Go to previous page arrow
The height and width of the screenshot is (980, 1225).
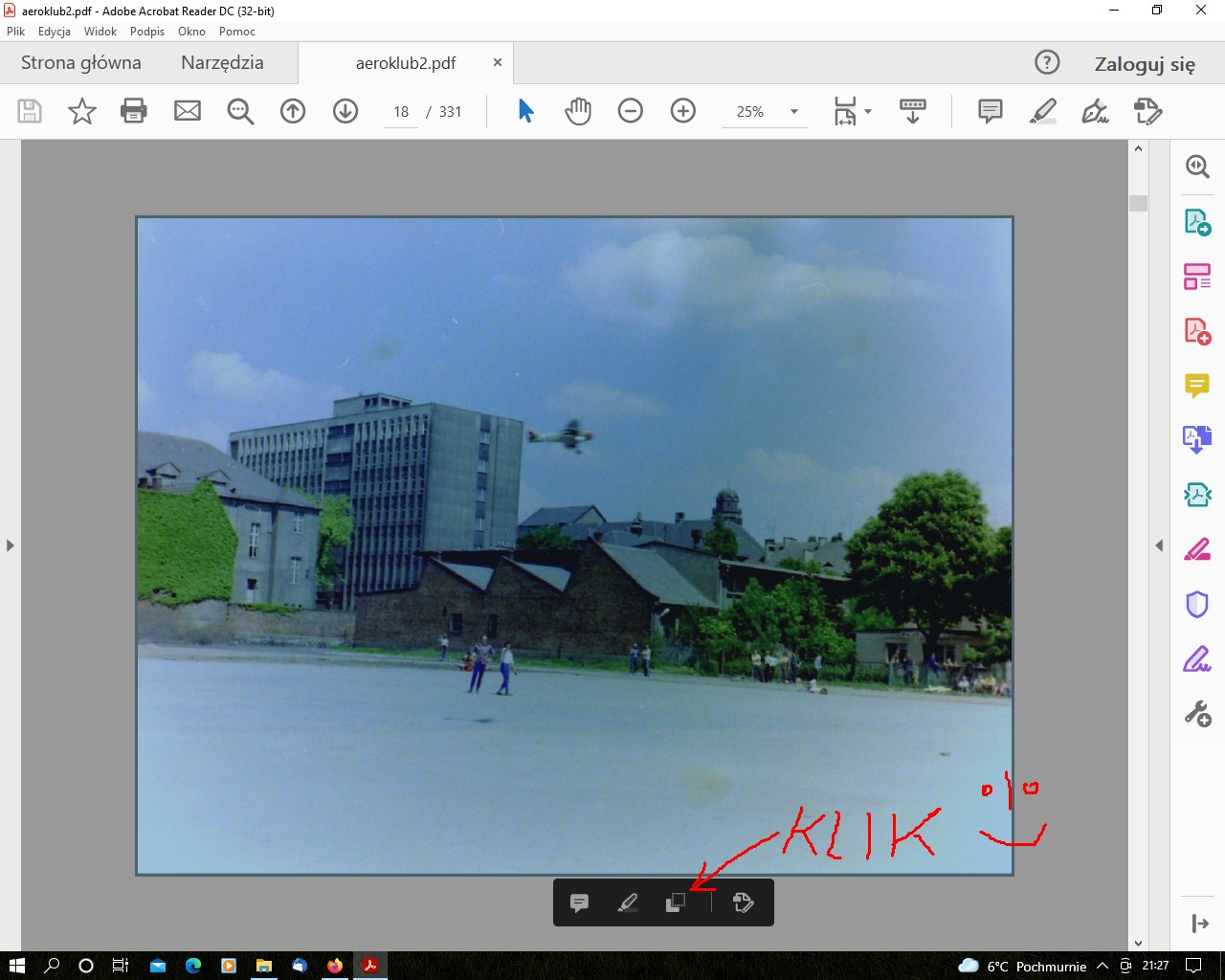pyautogui.click(x=293, y=111)
